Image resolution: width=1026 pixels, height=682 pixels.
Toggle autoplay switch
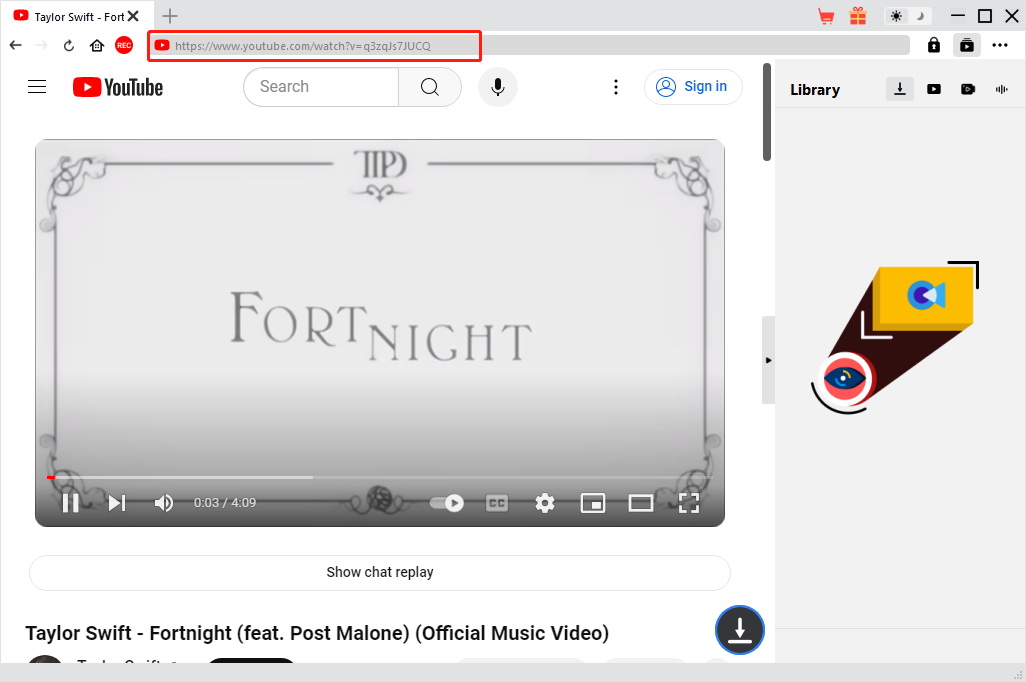(447, 503)
